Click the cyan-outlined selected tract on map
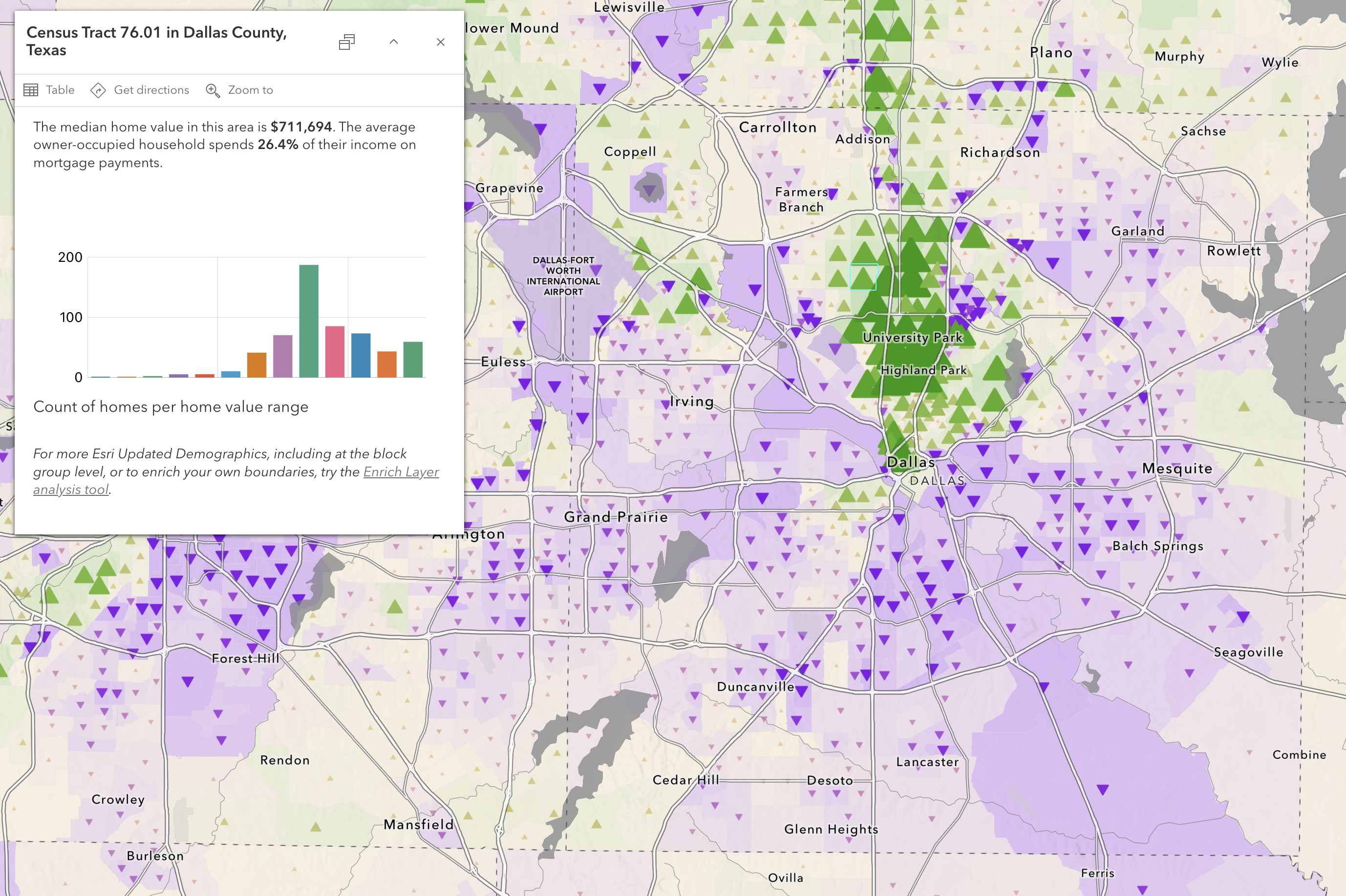The width and height of the screenshot is (1346, 896). coord(863,277)
